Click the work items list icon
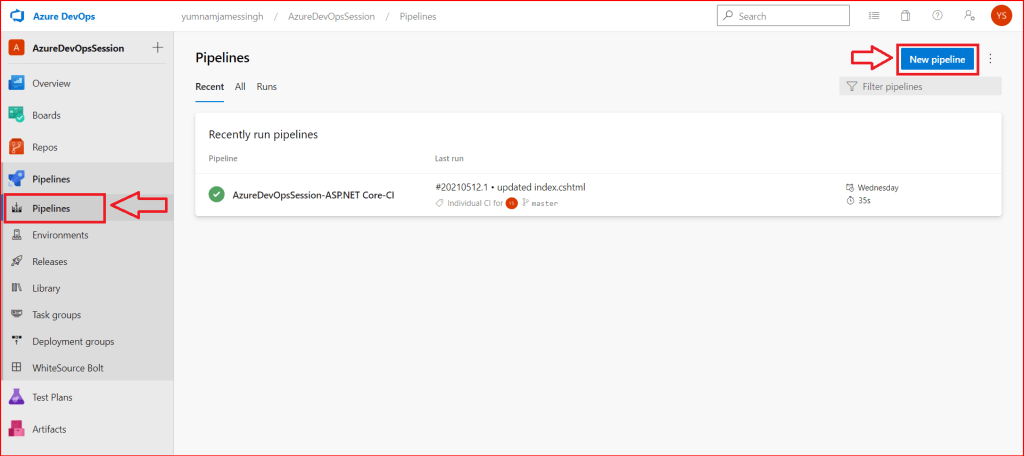This screenshot has width=1024, height=456. pos(874,16)
